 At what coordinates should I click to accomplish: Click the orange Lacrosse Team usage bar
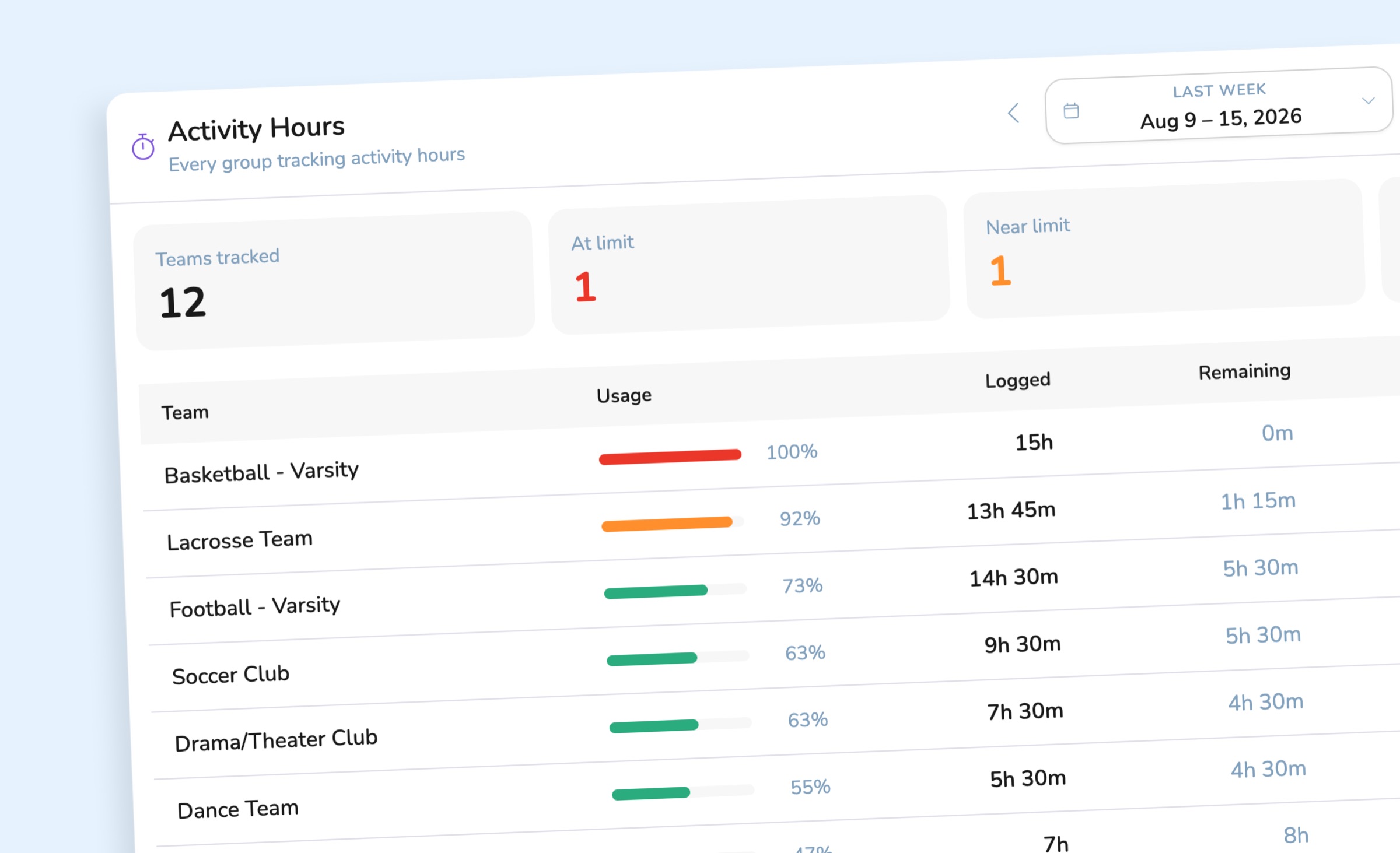click(673, 524)
